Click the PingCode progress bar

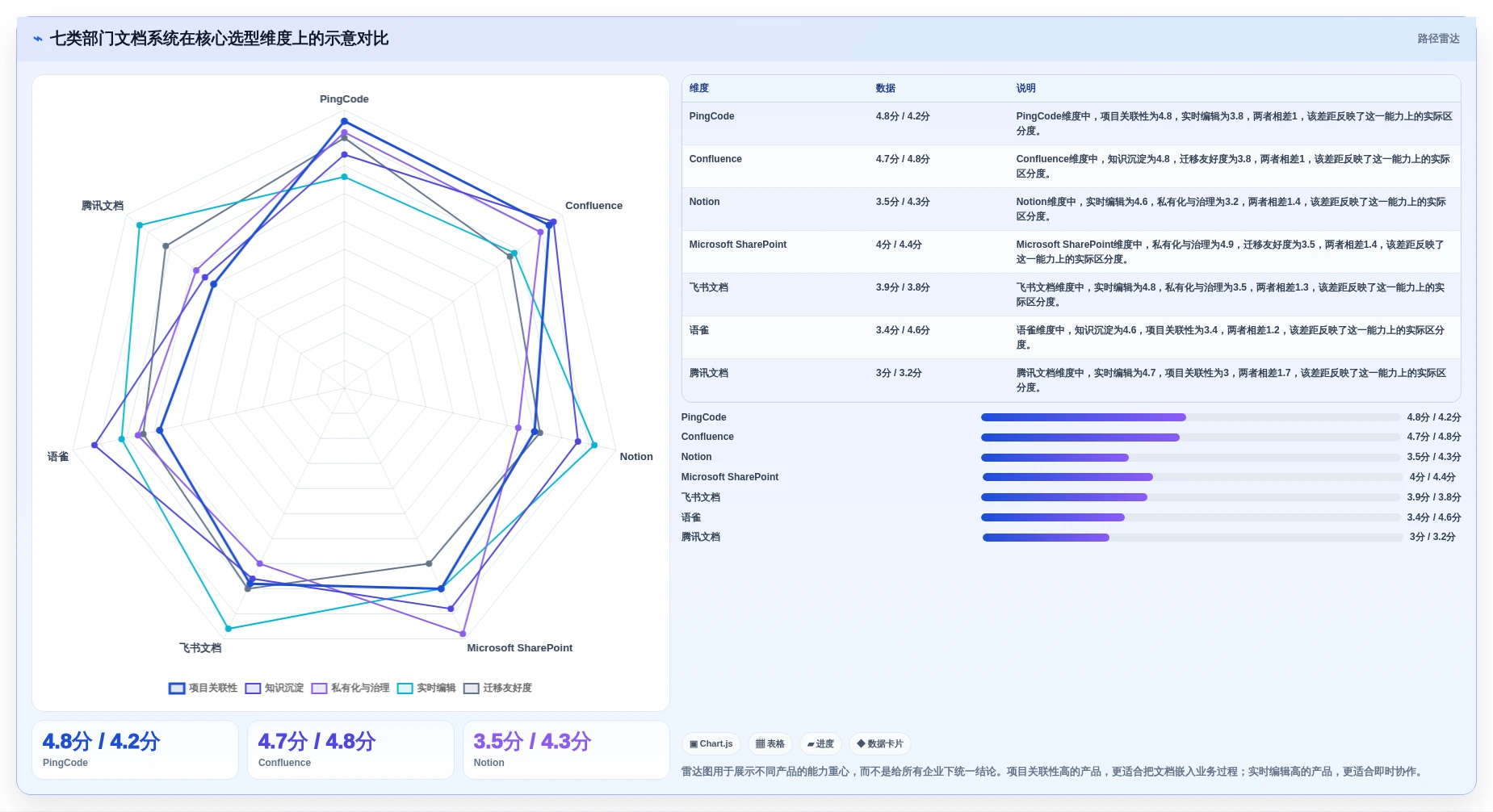[1190, 417]
